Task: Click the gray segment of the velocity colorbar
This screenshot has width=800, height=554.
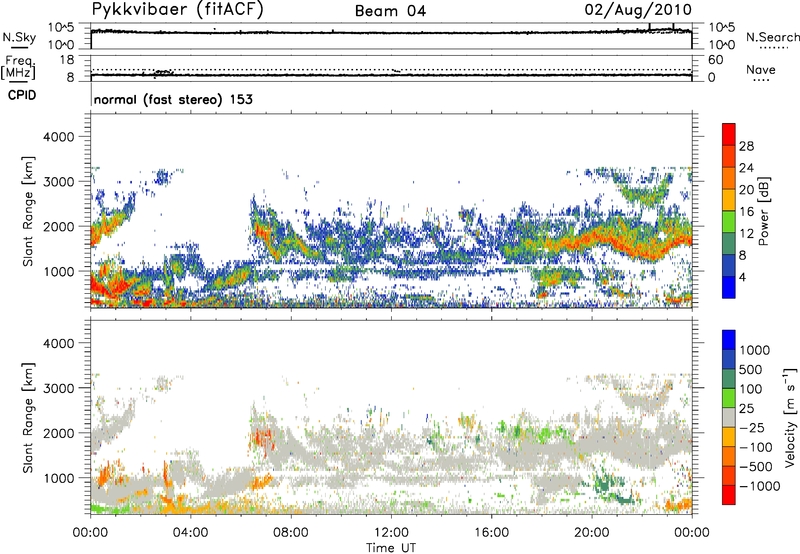Action: click(729, 418)
